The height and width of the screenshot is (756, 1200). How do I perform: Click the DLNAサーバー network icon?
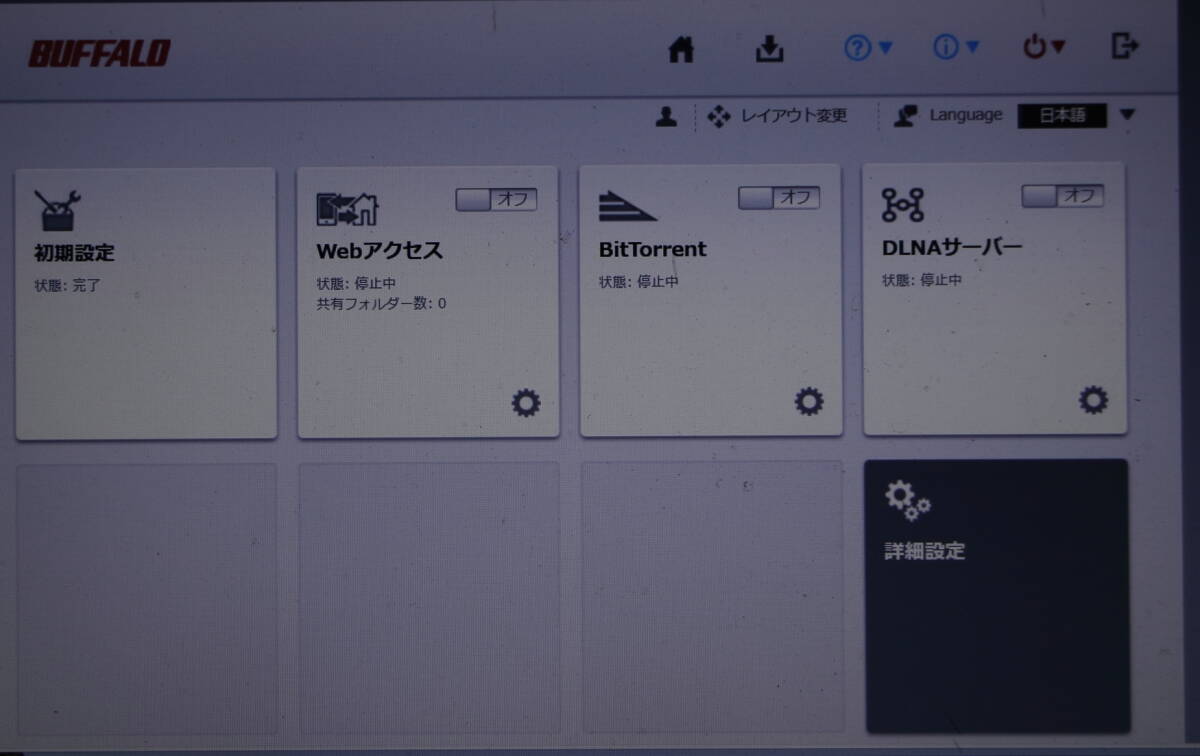pyautogui.click(x=903, y=204)
